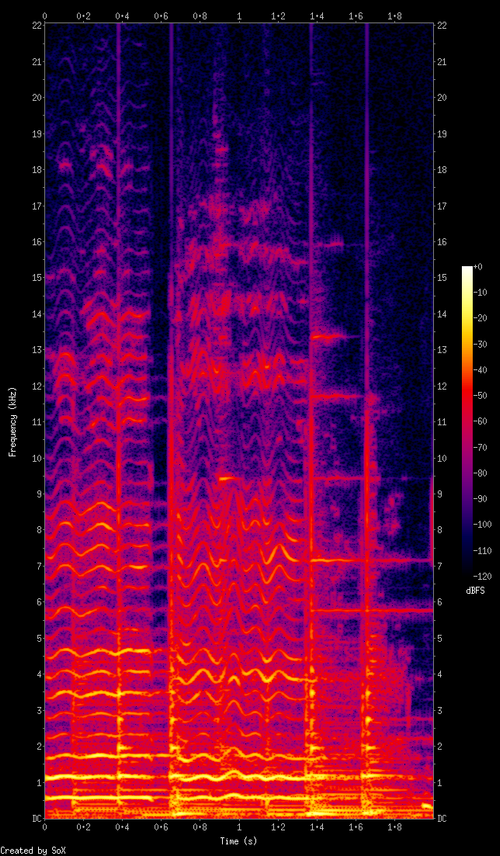Click the "0.4" label on the top time axis

click(122, 17)
